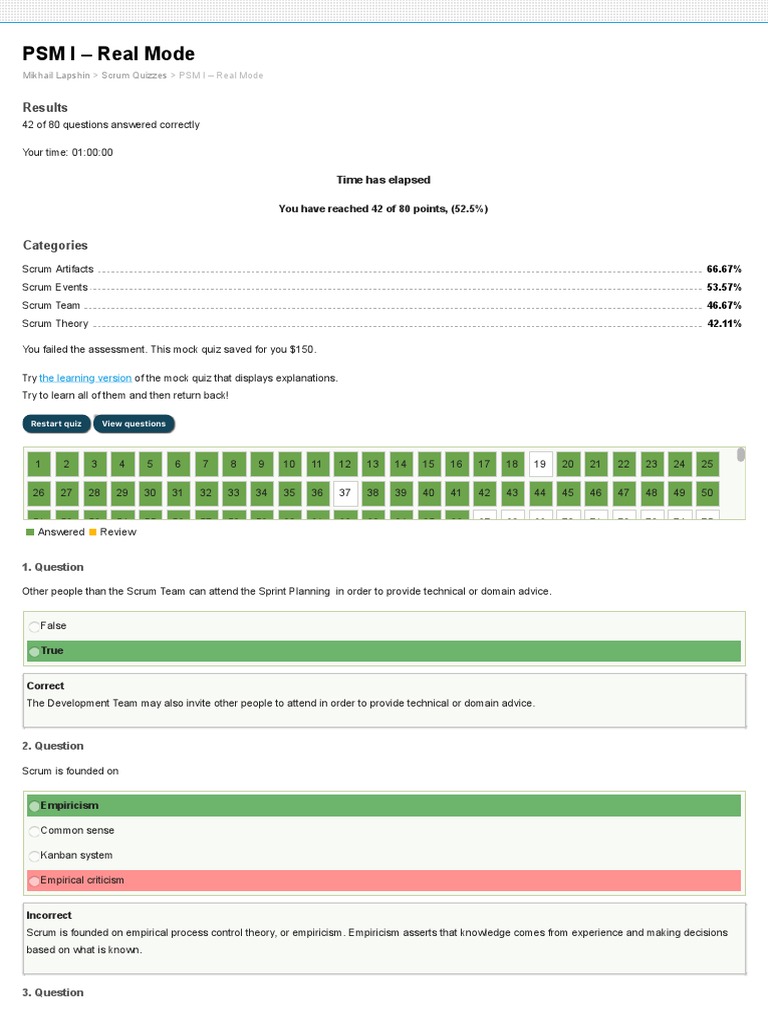Go to Mikhail Lapshin breadcrumb link
This screenshot has height=1024, width=768.
[x=55, y=76]
